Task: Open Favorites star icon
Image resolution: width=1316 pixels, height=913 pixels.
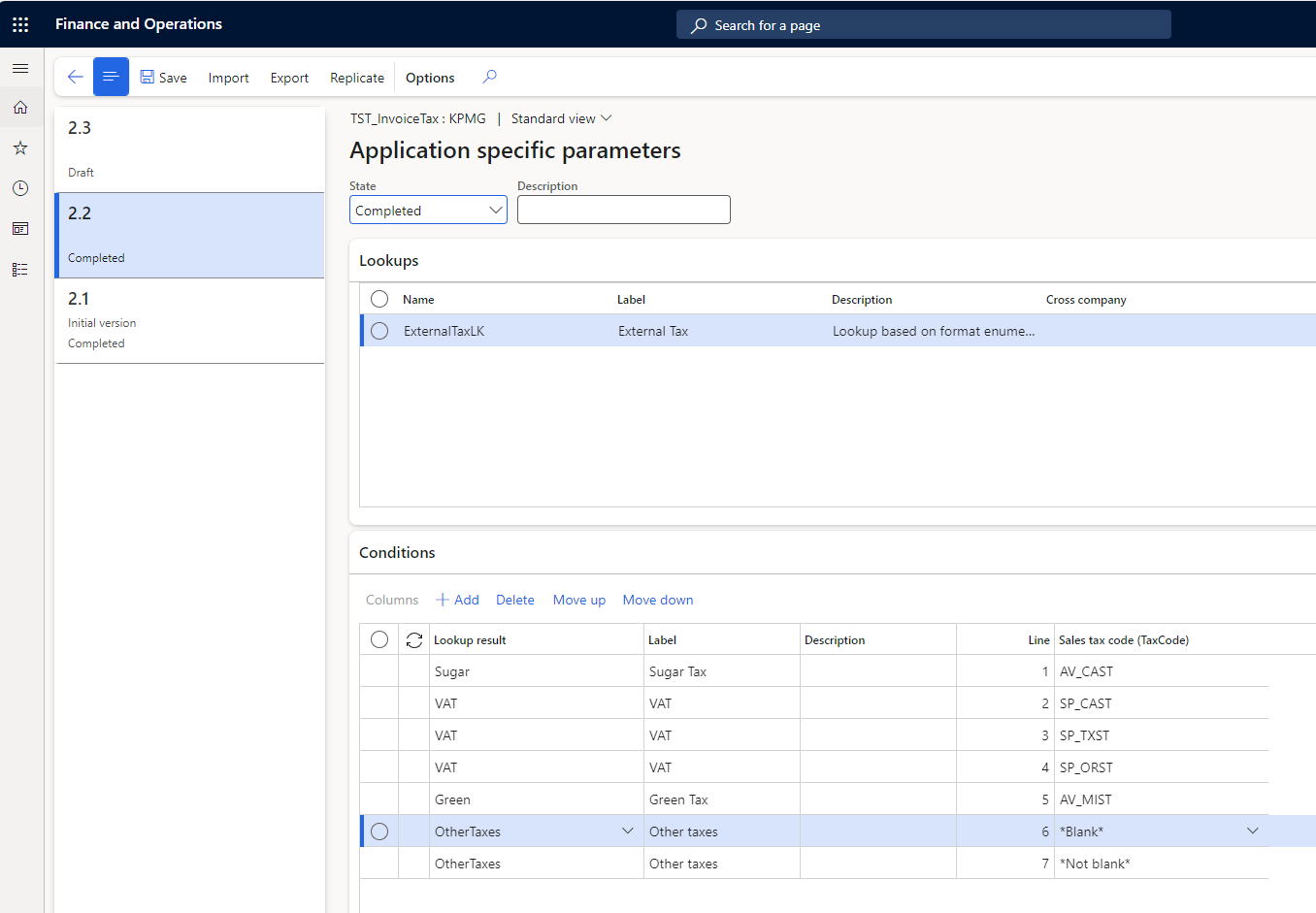Action: (x=20, y=148)
